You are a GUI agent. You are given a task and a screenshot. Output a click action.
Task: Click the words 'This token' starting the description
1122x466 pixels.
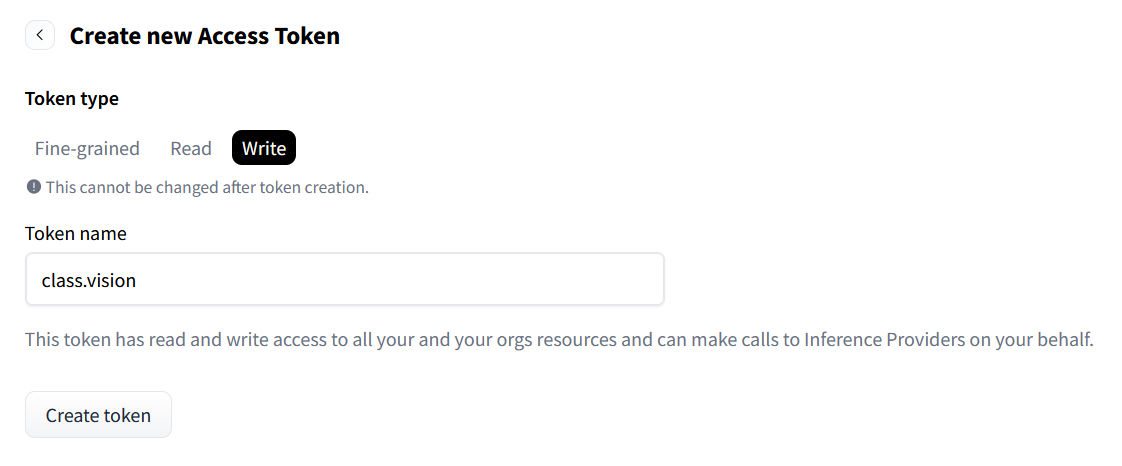pos(63,339)
